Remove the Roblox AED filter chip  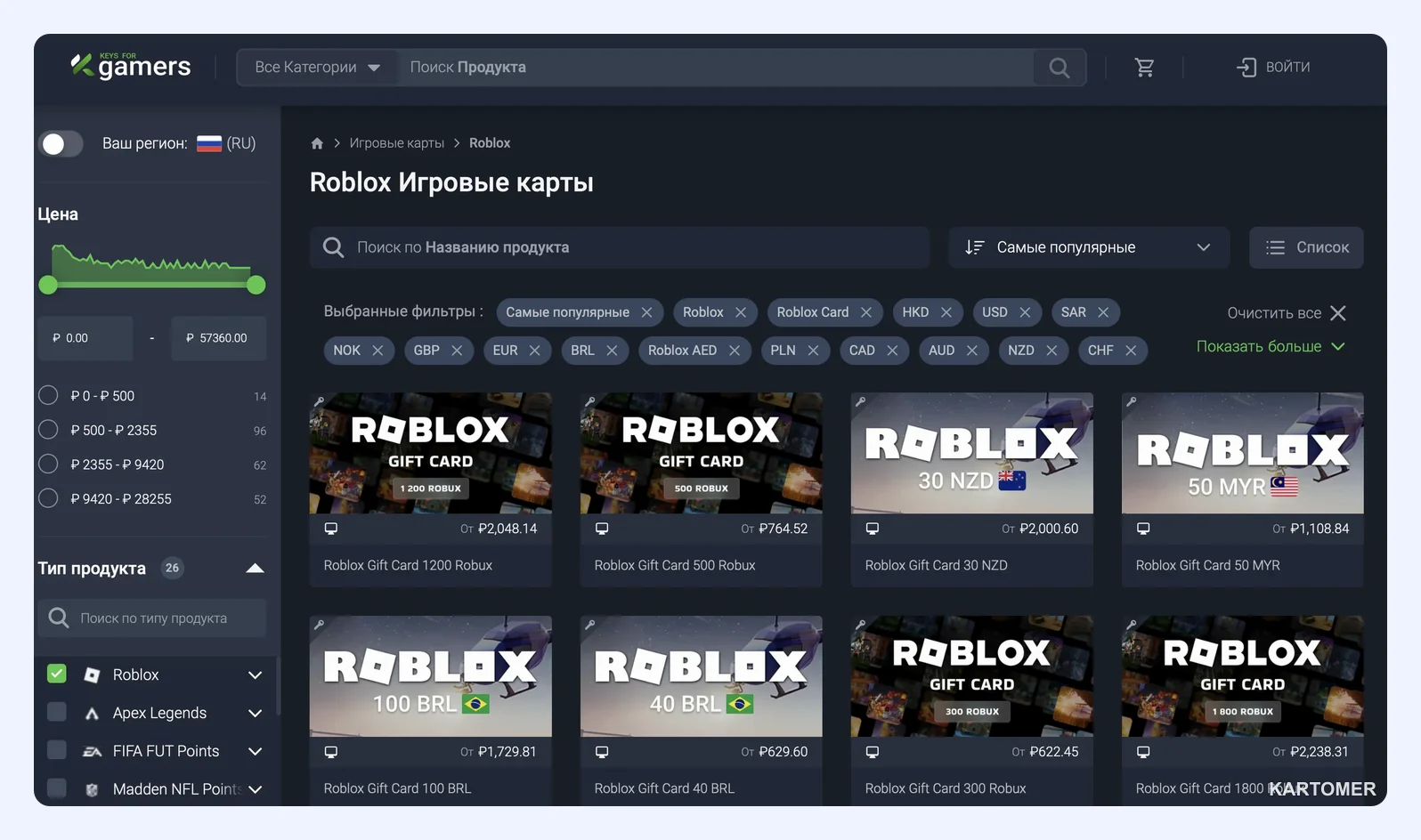click(x=735, y=351)
